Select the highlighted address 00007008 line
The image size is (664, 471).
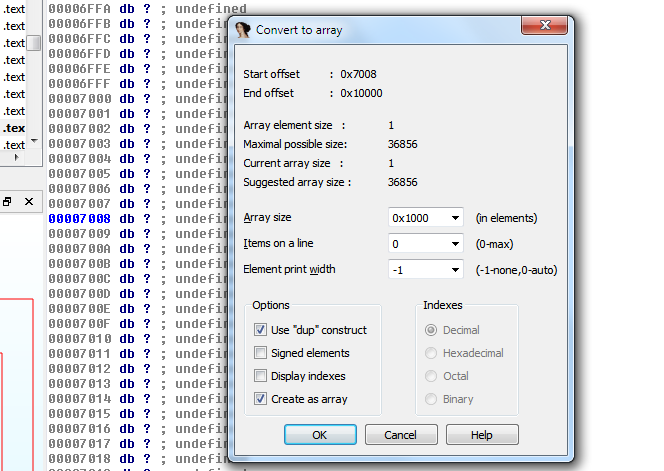click(x=79, y=219)
